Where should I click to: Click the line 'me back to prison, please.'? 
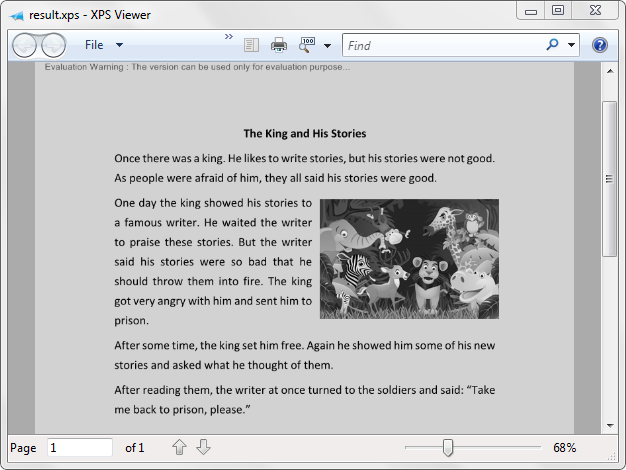click(x=182, y=410)
